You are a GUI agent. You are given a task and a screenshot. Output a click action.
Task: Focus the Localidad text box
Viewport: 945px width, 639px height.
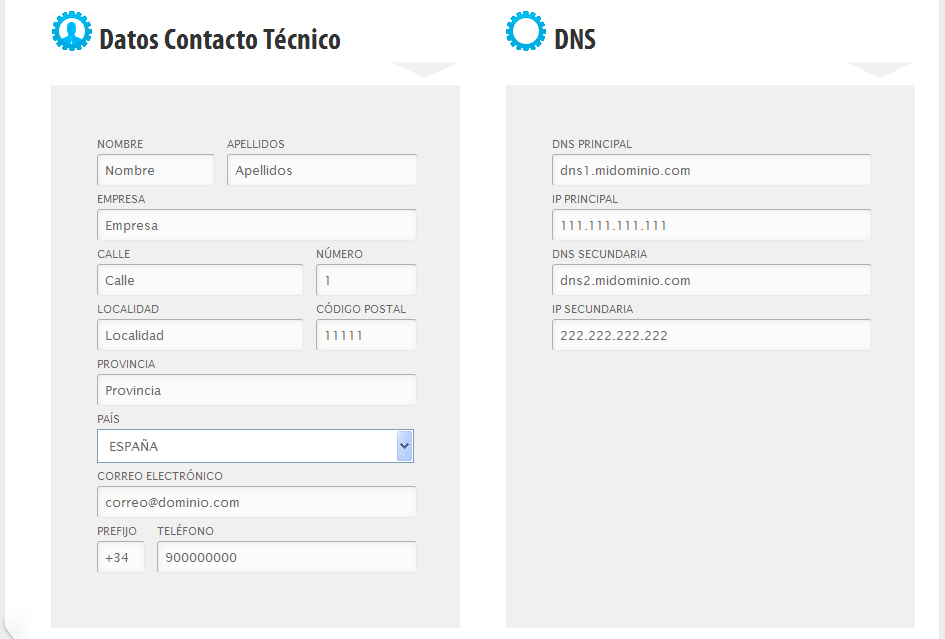pos(200,335)
